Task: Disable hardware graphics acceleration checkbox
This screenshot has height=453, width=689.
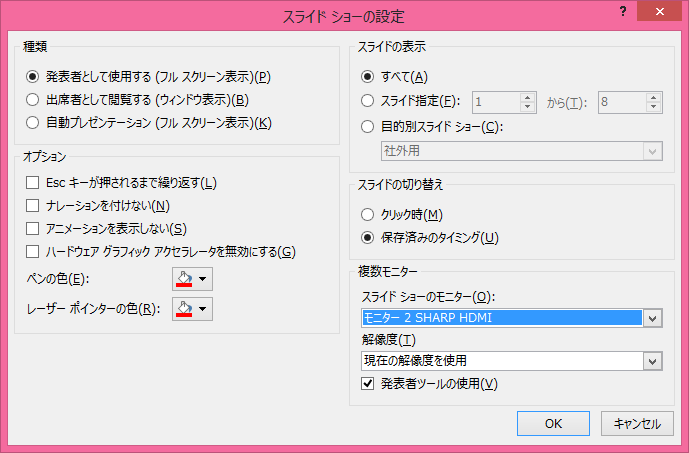Action: pos(34,252)
